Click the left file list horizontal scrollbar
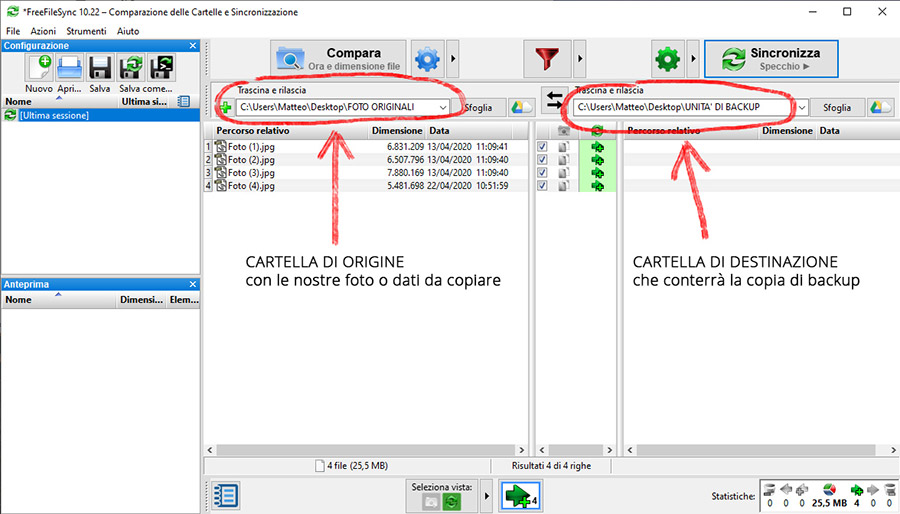Image resolution: width=900 pixels, height=514 pixels. pyautogui.click(x=366, y=450)
